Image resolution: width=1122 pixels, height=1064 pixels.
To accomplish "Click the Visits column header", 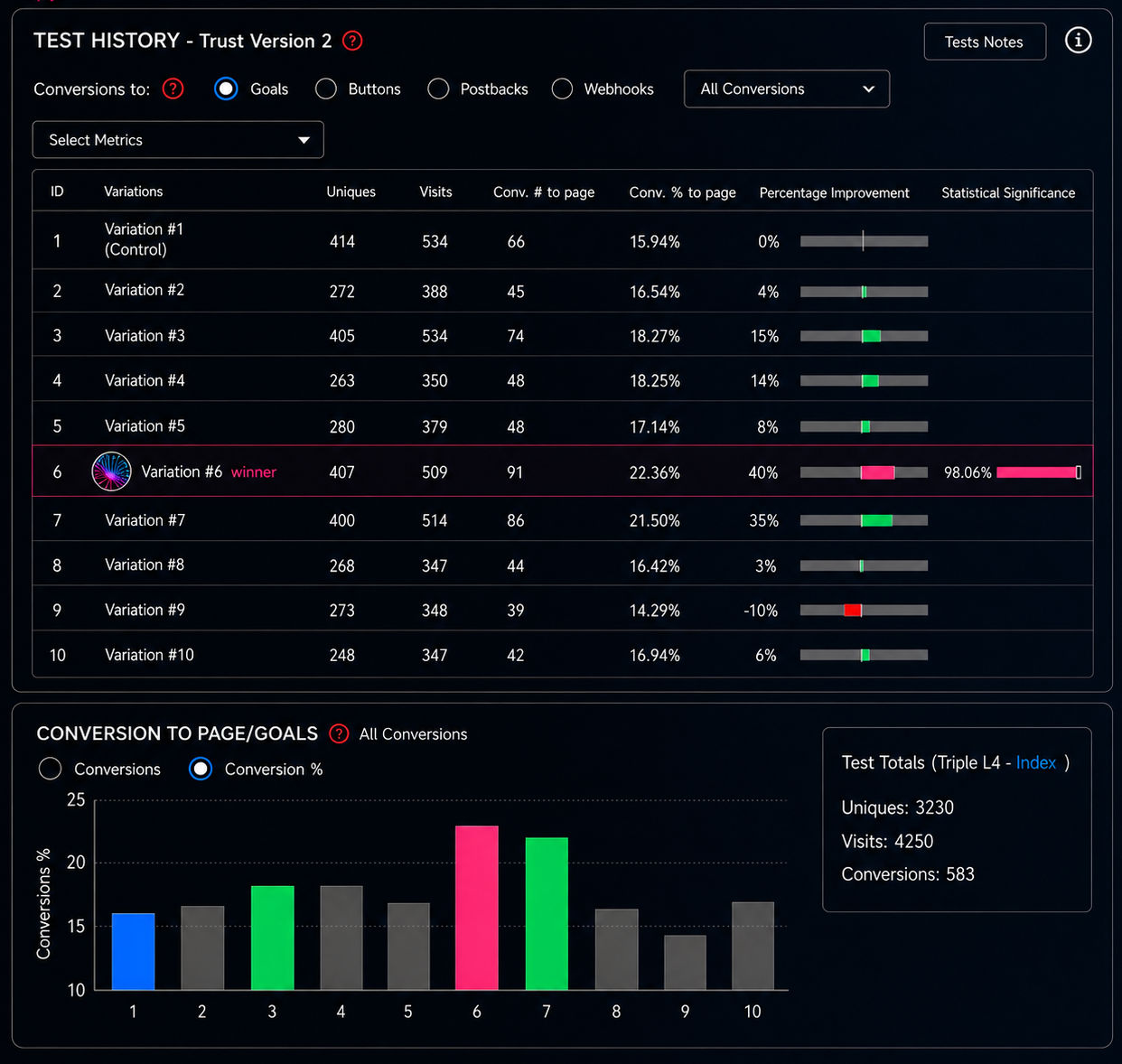I will coord(435,191).
